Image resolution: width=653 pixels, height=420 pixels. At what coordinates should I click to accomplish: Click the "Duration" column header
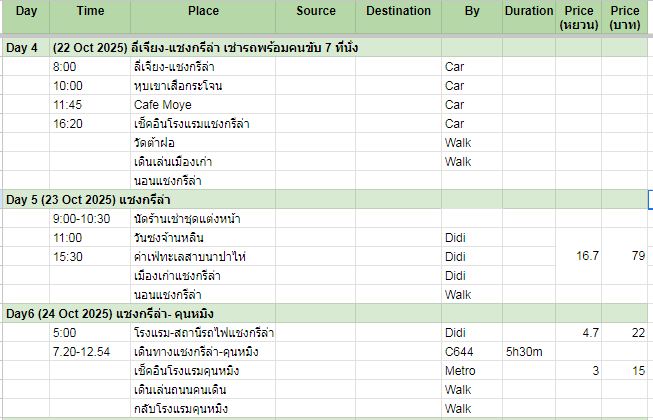(x=528, y=11)
